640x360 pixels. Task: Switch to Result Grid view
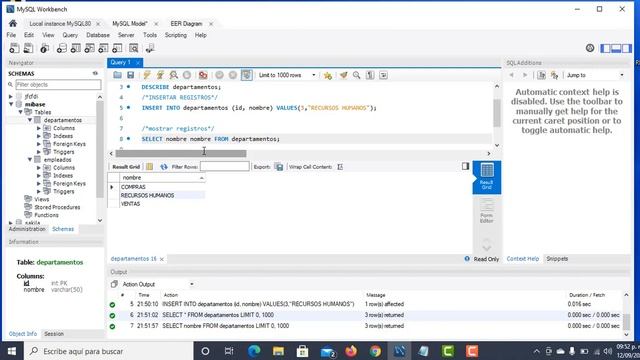click(x=487, y=177)
